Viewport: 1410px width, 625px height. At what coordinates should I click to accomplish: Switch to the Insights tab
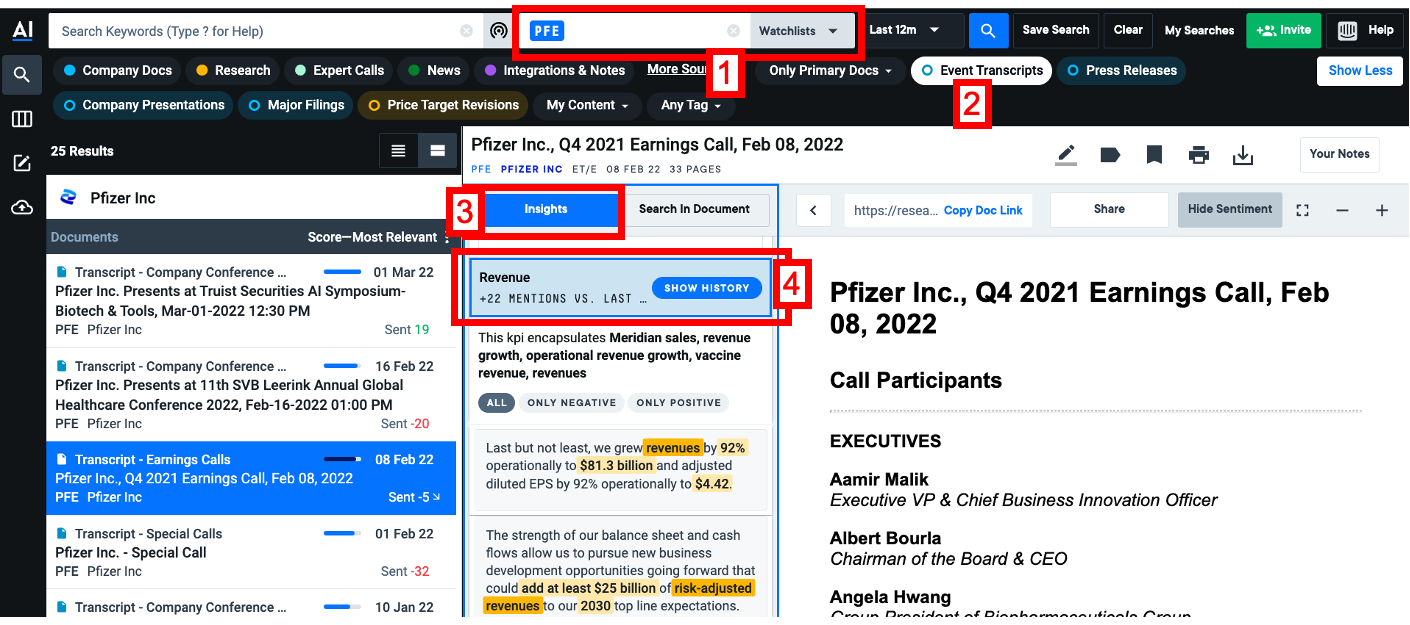546,210
